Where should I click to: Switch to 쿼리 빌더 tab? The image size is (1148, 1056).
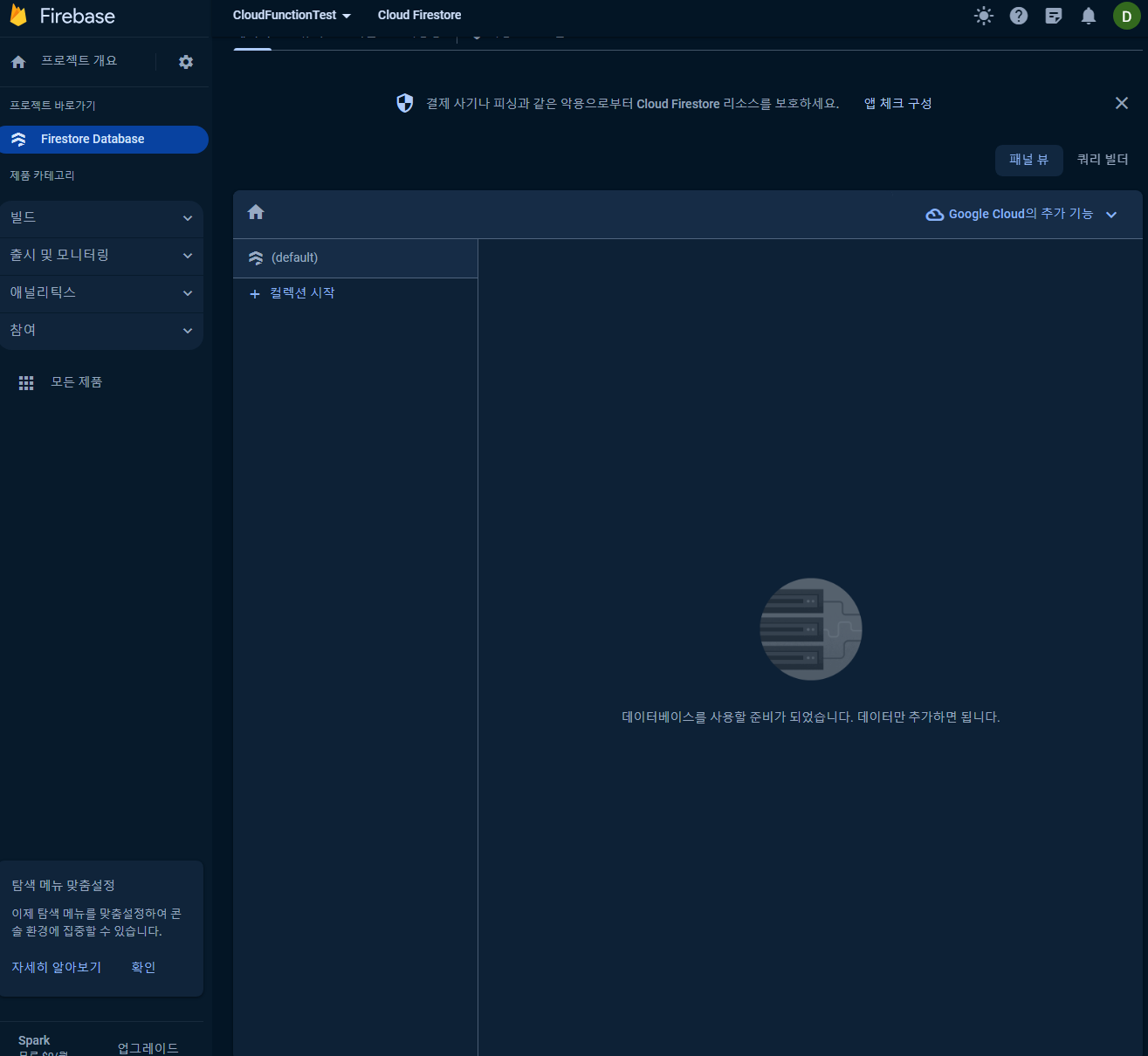(x=1103, y=160)
